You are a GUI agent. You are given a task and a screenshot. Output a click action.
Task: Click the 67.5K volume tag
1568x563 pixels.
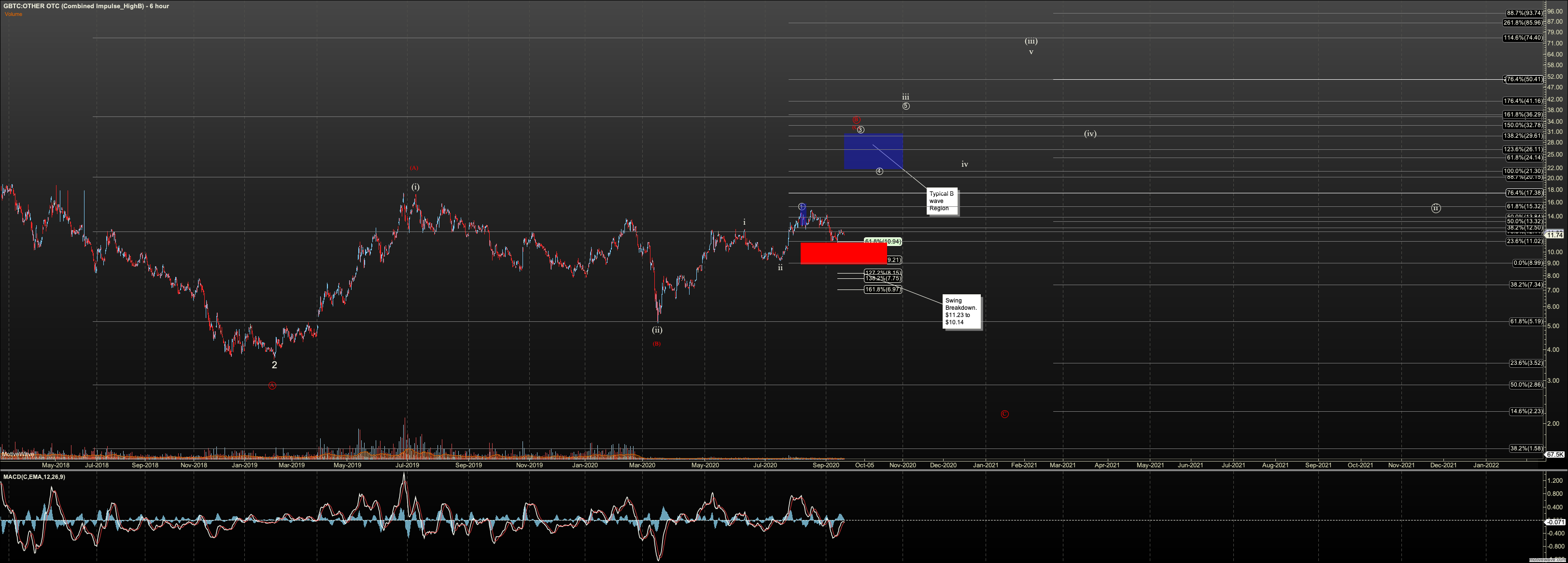point(1555,455)
